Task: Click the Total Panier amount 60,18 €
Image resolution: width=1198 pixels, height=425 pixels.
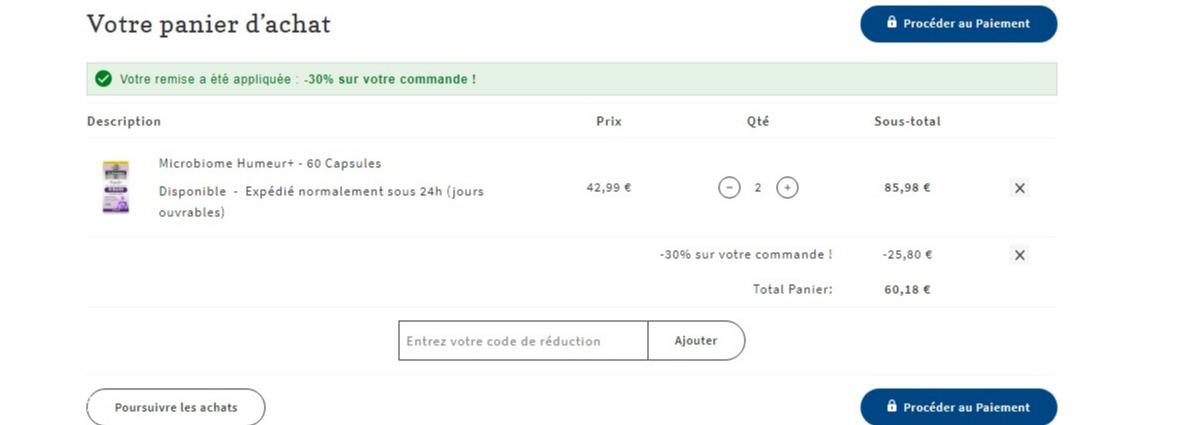Action: coord(908,290)
